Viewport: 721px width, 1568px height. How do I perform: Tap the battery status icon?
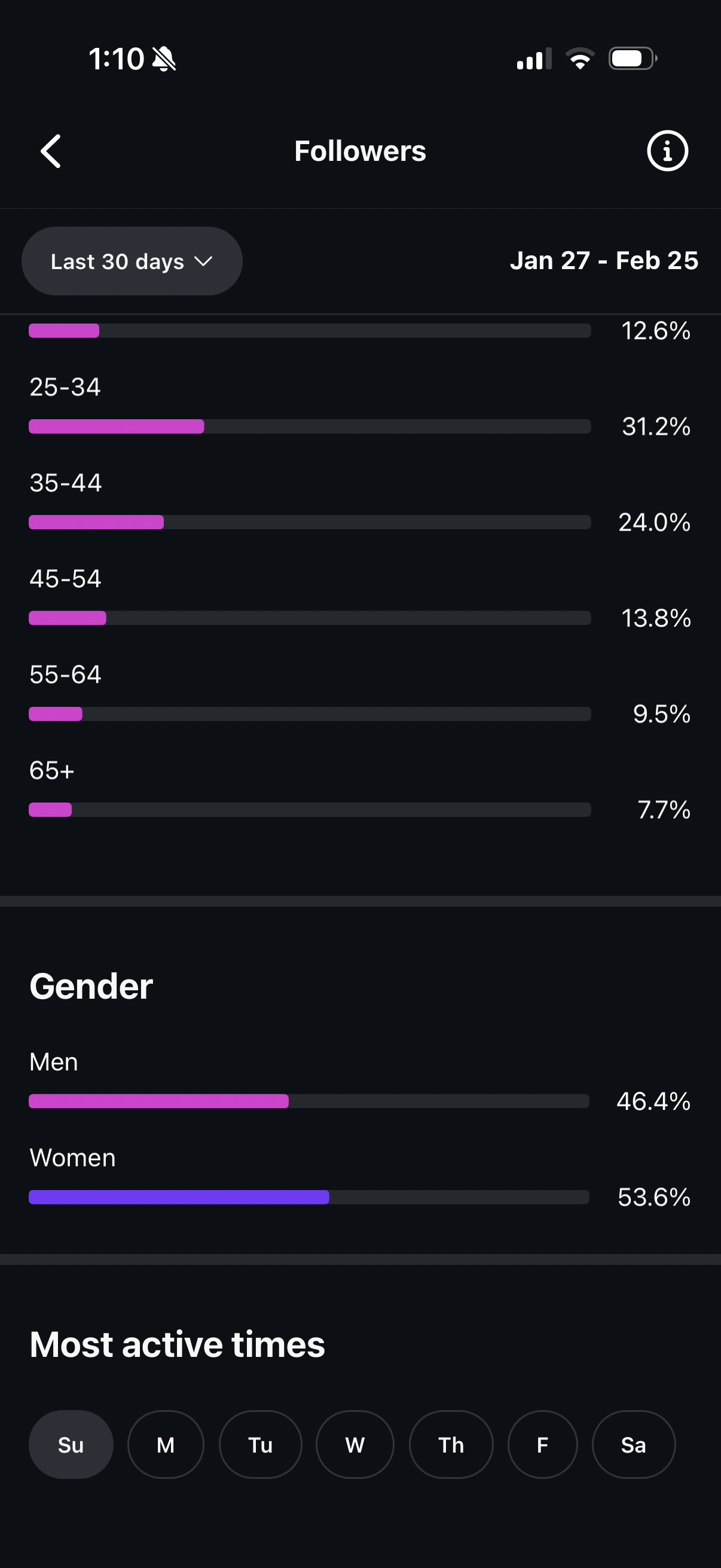click(x=632, y=59)
